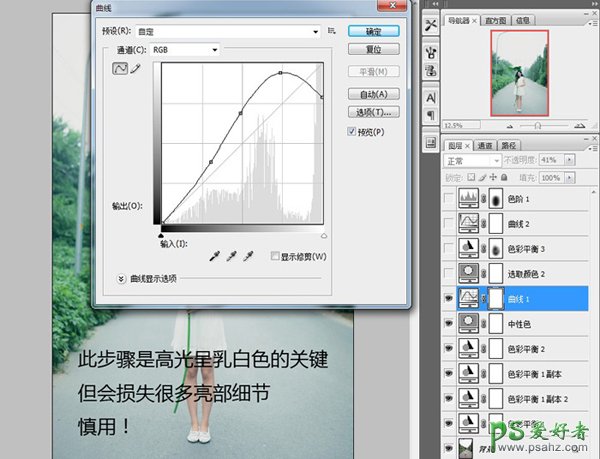Toggle the 预览(P) preview checkbox
The height and width of the screenshot is (459, 600).
[x=352, y=132]
